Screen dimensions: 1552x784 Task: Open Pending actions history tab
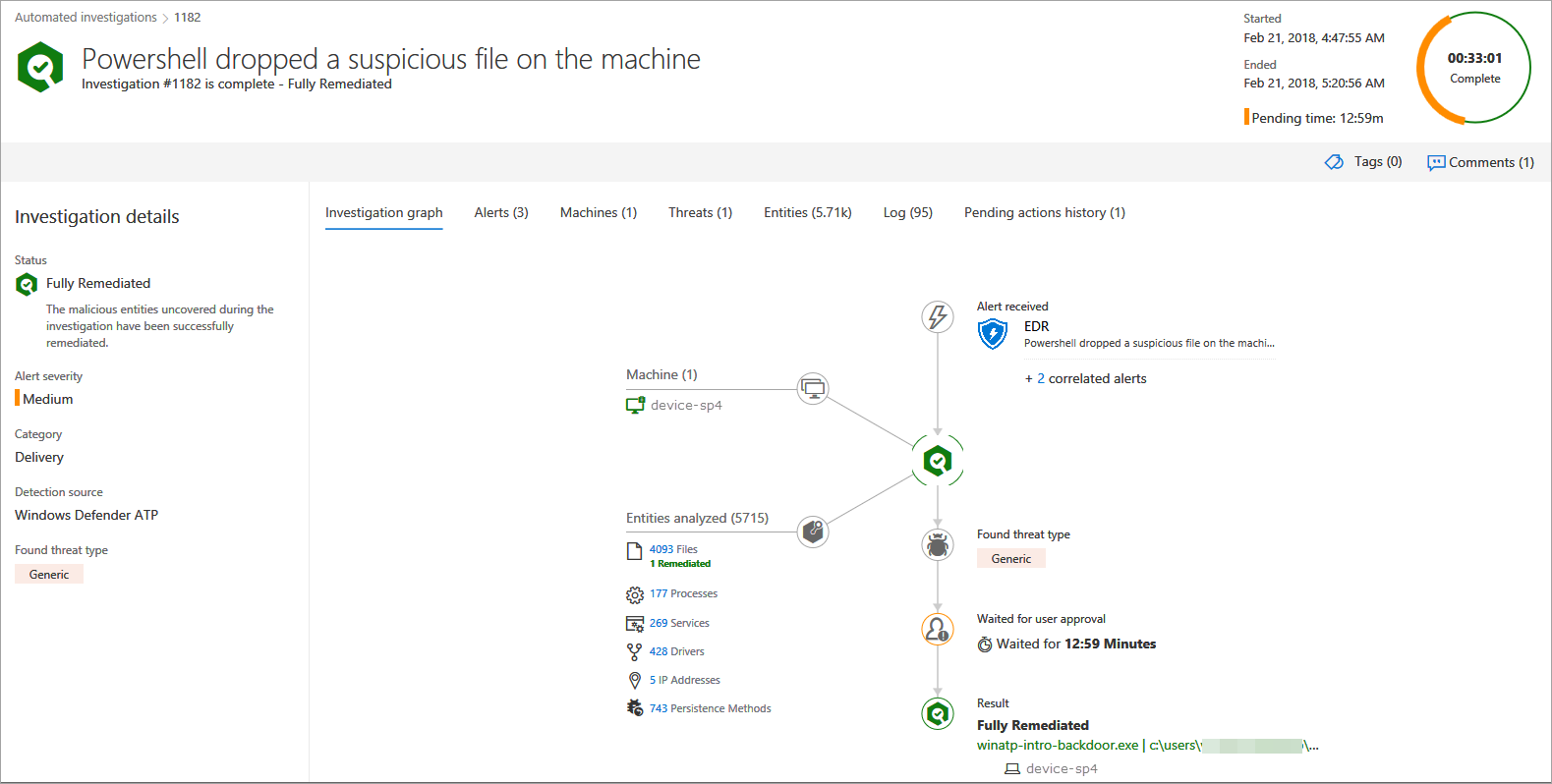point(1044,213)
